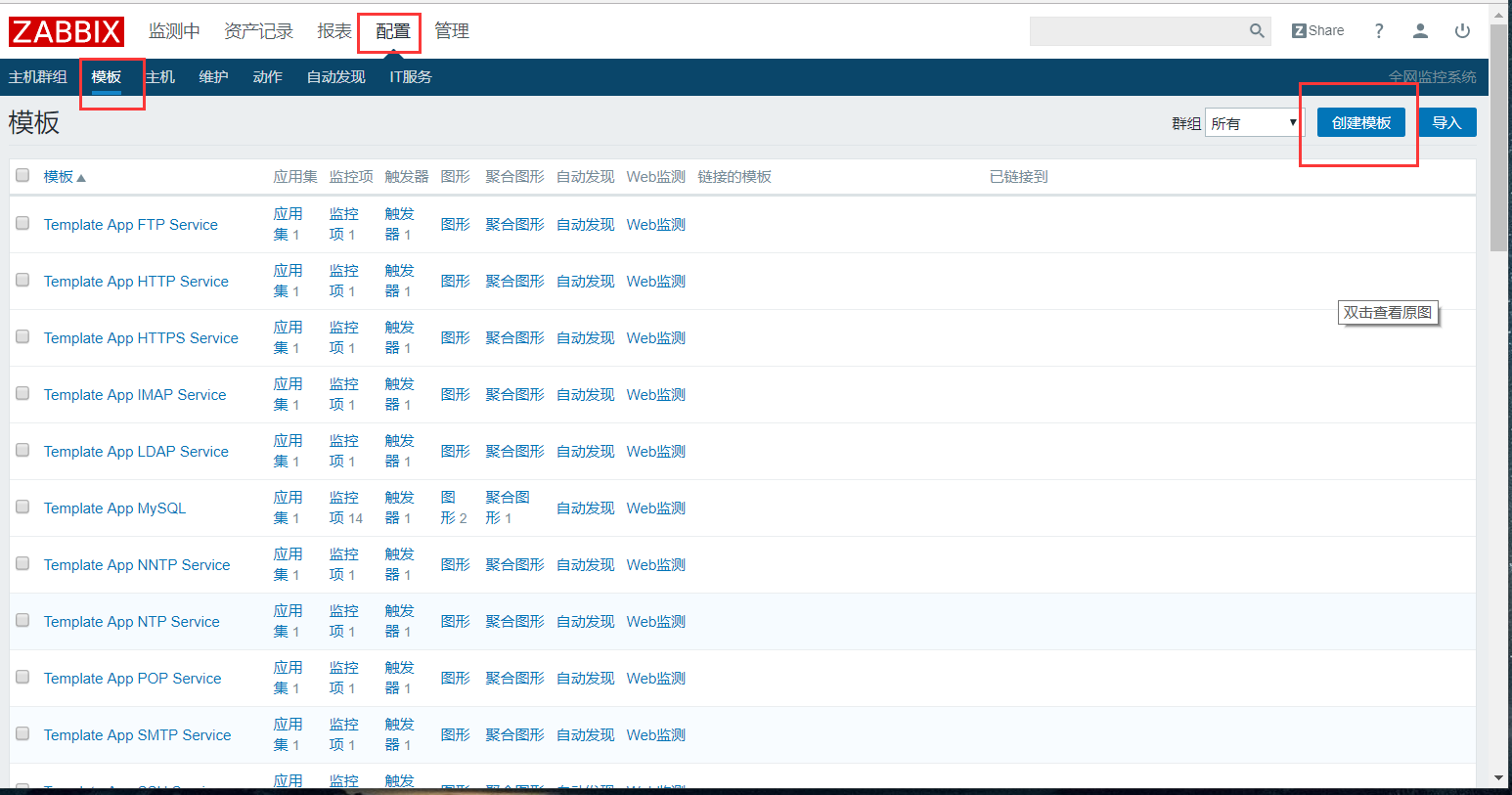Open Template App HTTP Service link
This screenshot has width=1512, height=795.
click(136, 282)
